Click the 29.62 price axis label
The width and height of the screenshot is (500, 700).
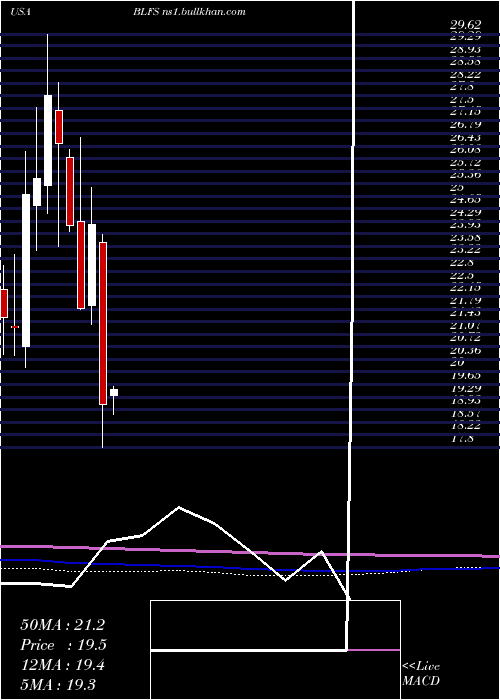465,25
